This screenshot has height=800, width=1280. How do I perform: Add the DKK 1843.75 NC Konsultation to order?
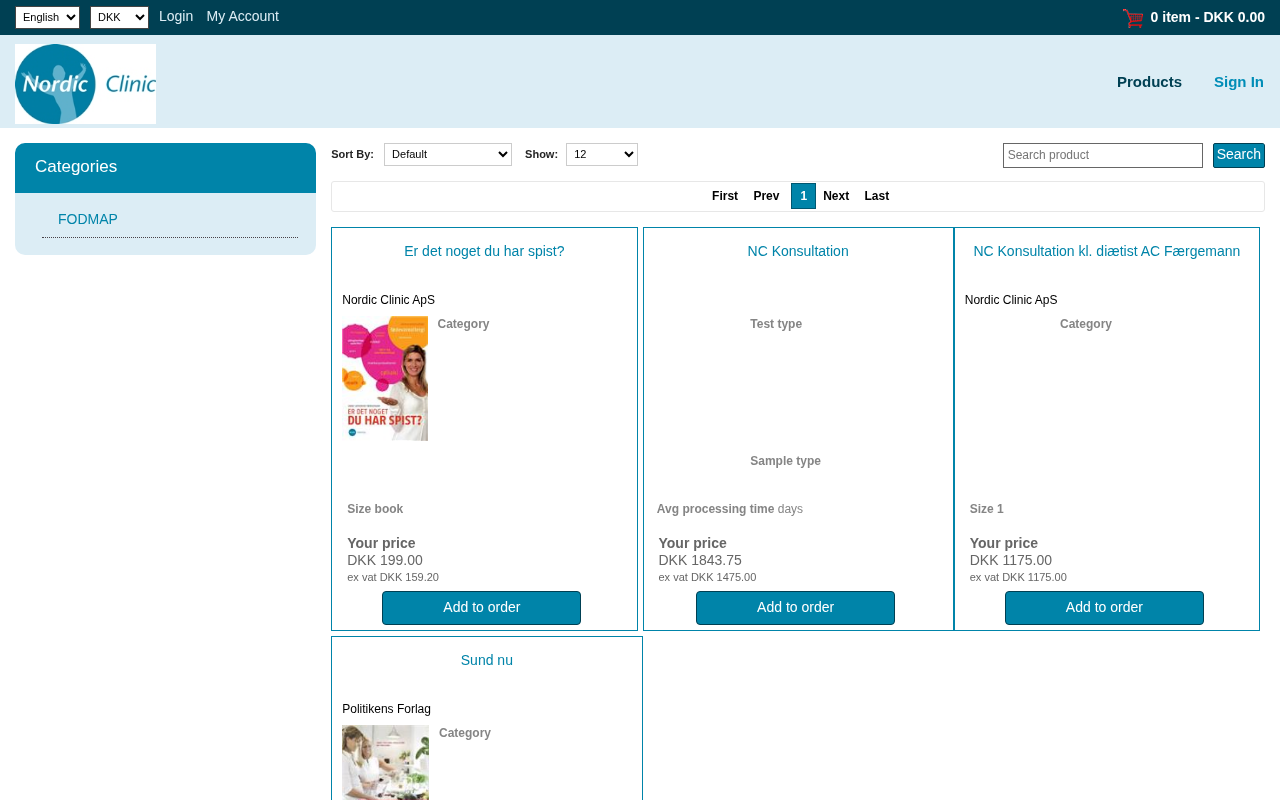(795, 608)
